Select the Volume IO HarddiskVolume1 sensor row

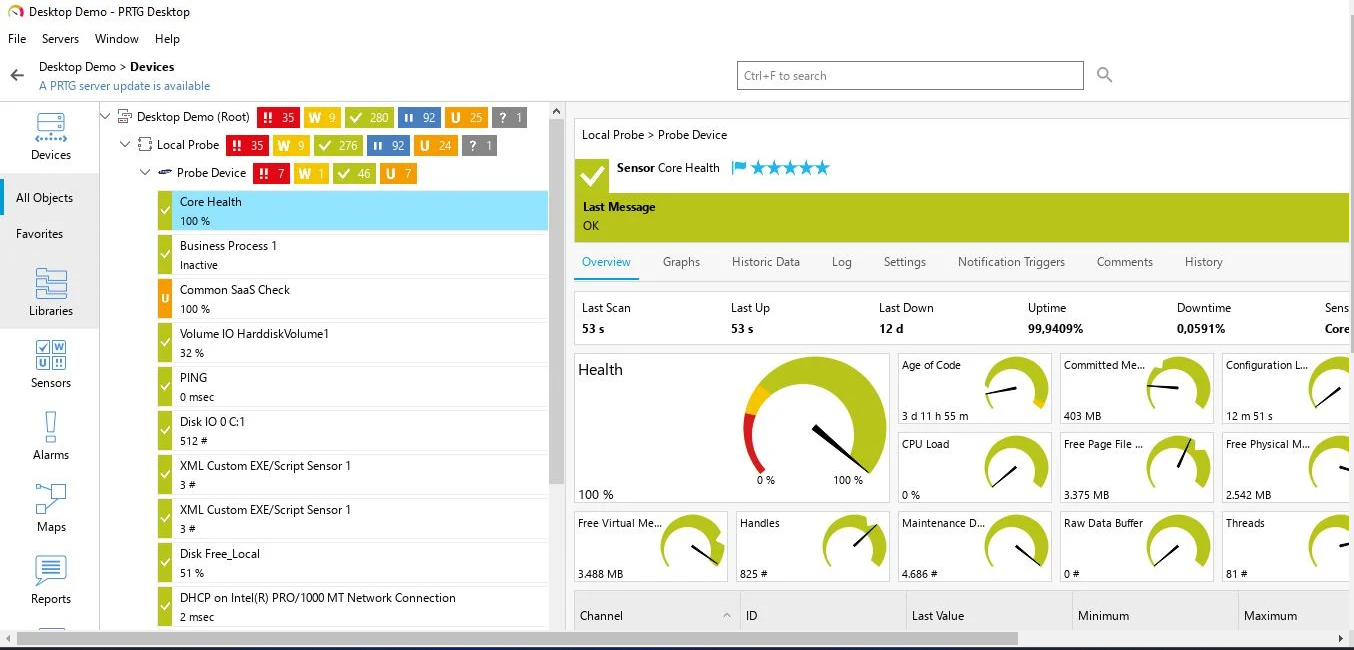tap(353, 342)
